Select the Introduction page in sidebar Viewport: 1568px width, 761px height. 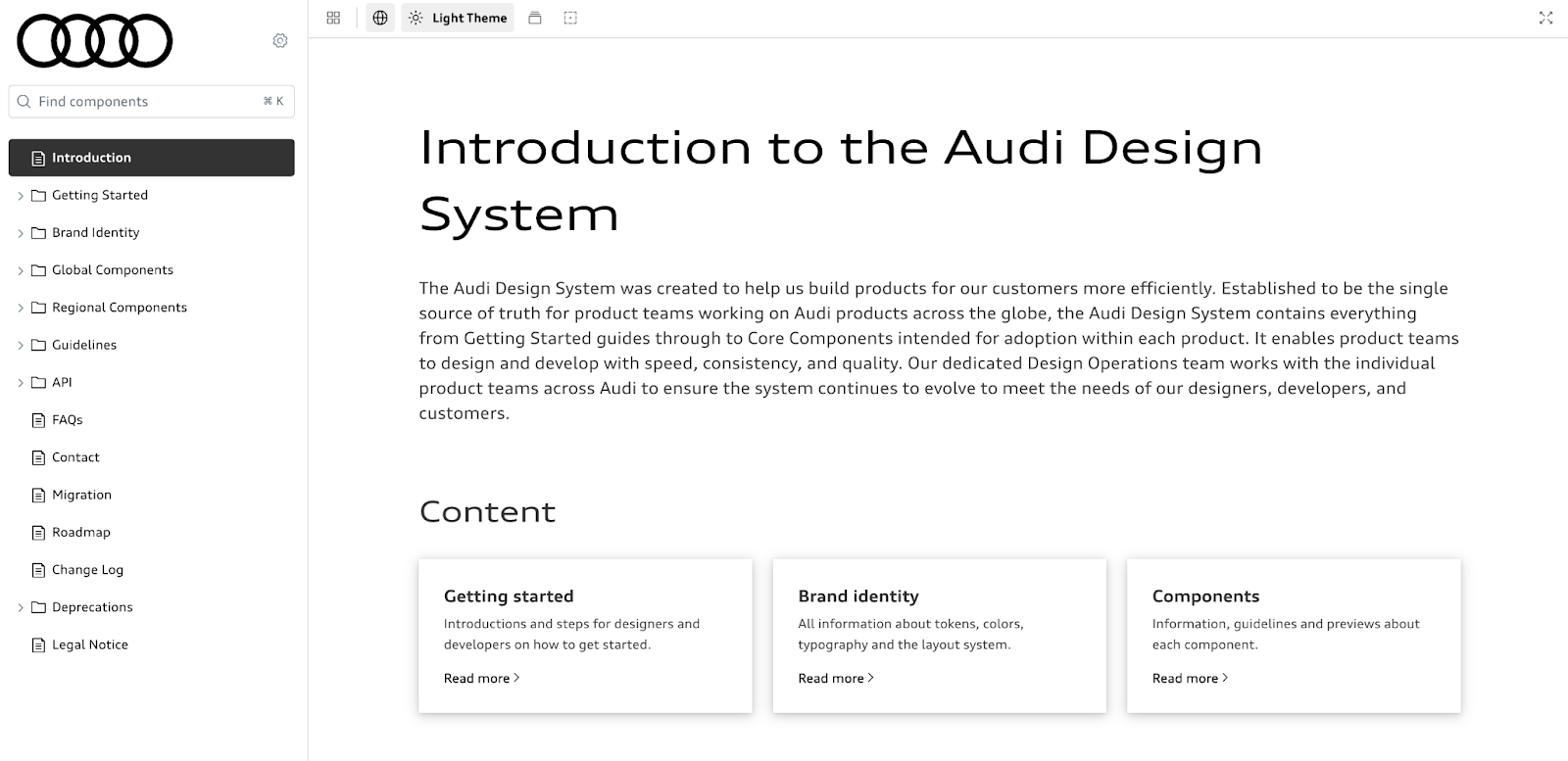tap(152, 158)
